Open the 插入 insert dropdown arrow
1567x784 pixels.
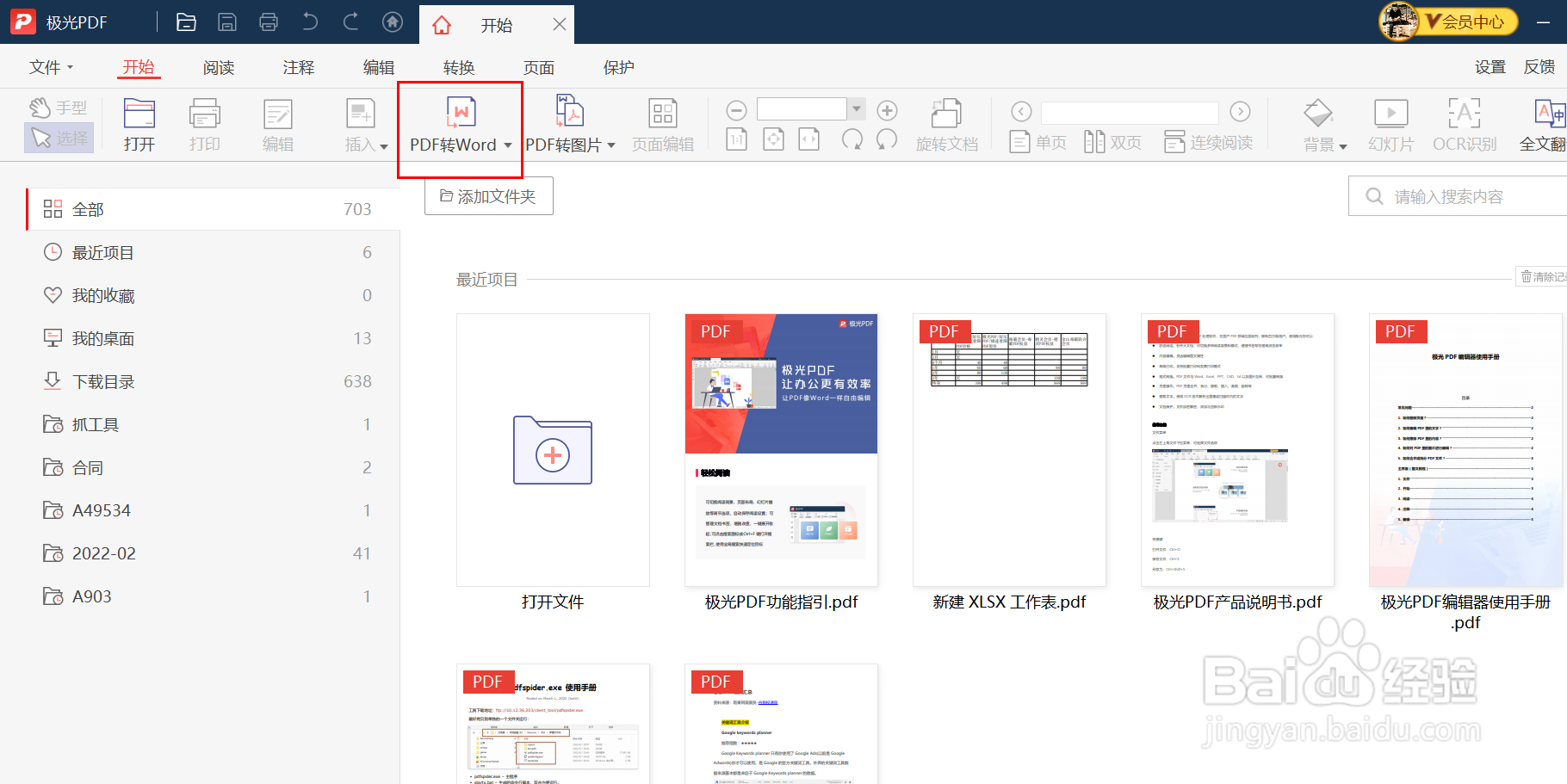point(382,145)
